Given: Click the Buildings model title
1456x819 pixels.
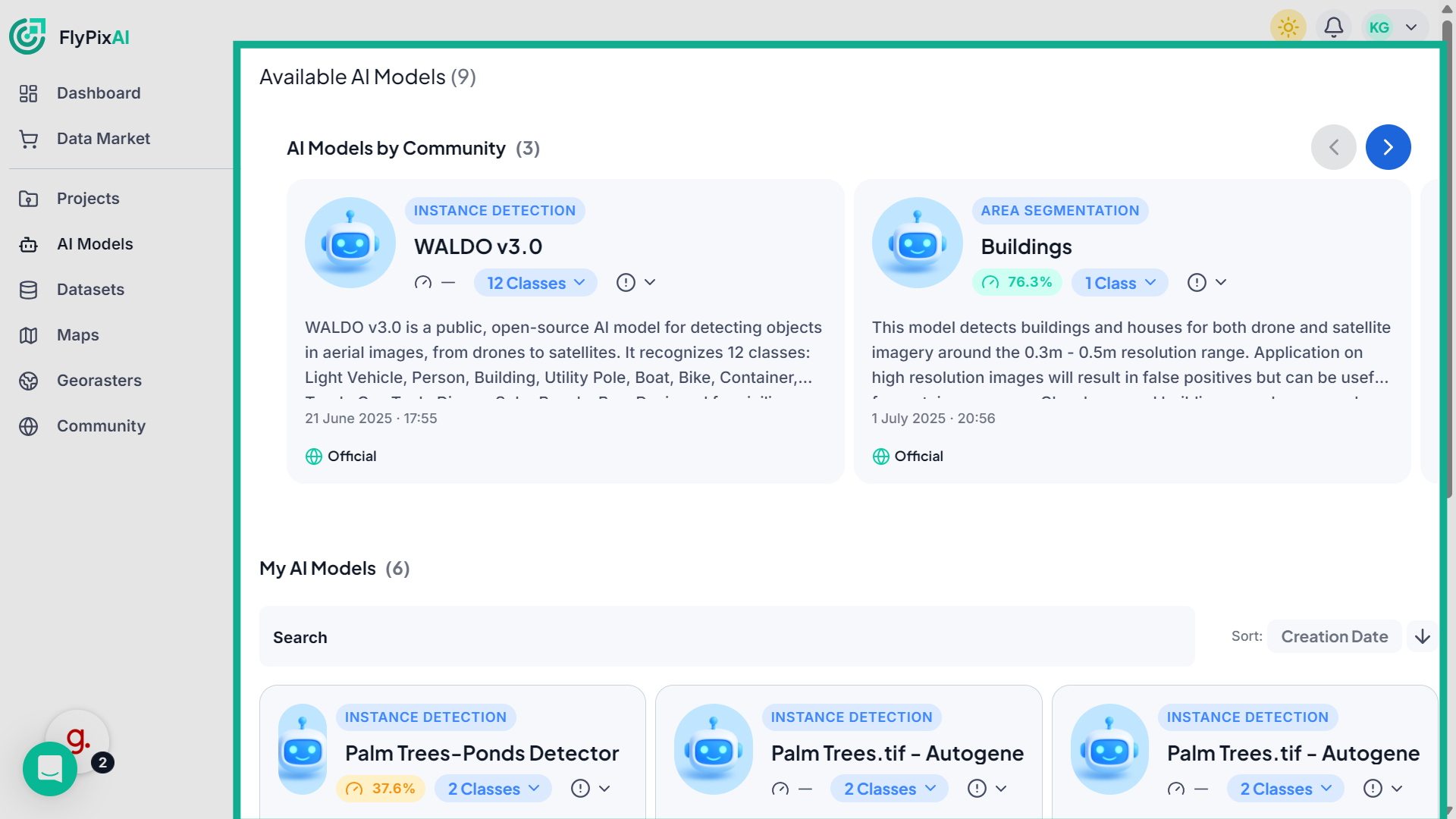Looking at the screenshot, I should point(1026,246).
